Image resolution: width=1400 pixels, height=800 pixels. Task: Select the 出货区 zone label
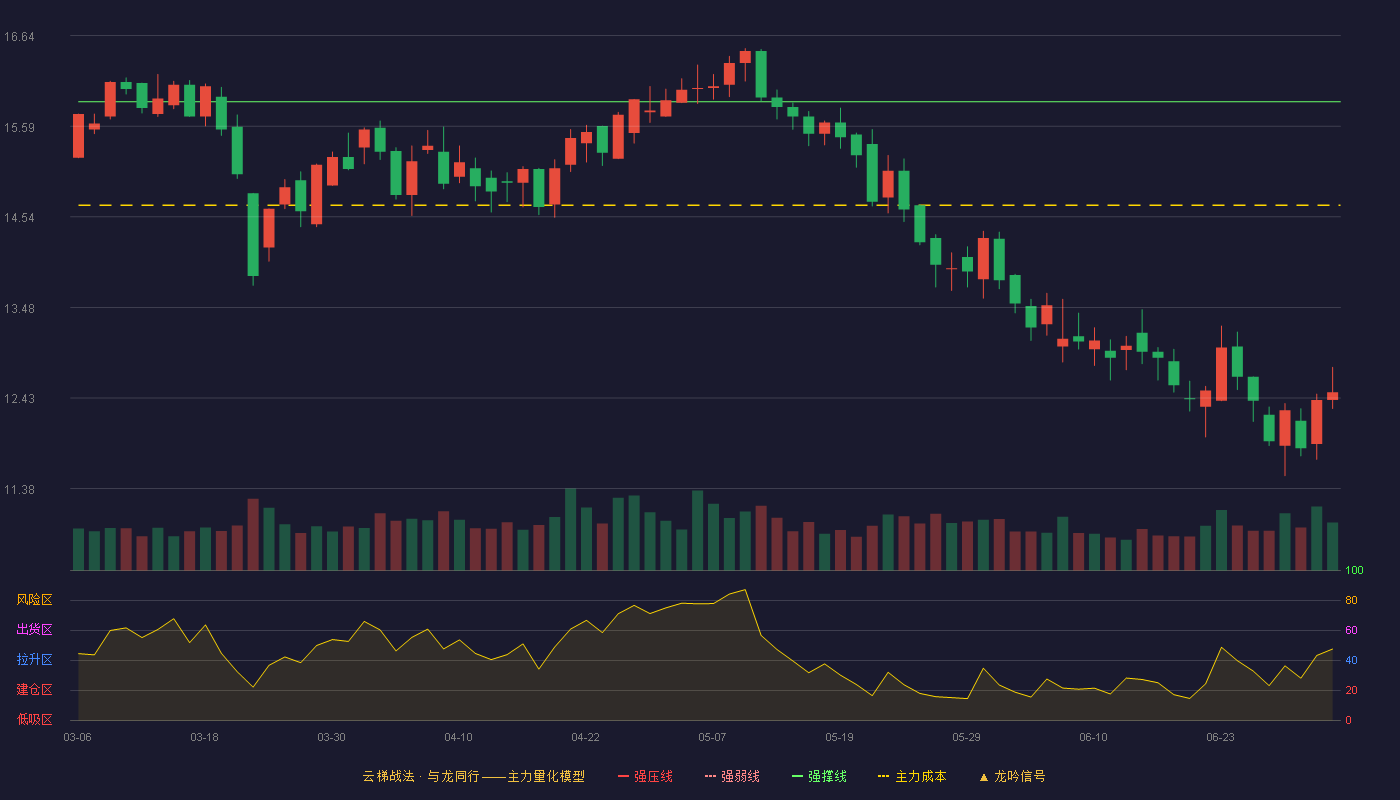(34, 630)
